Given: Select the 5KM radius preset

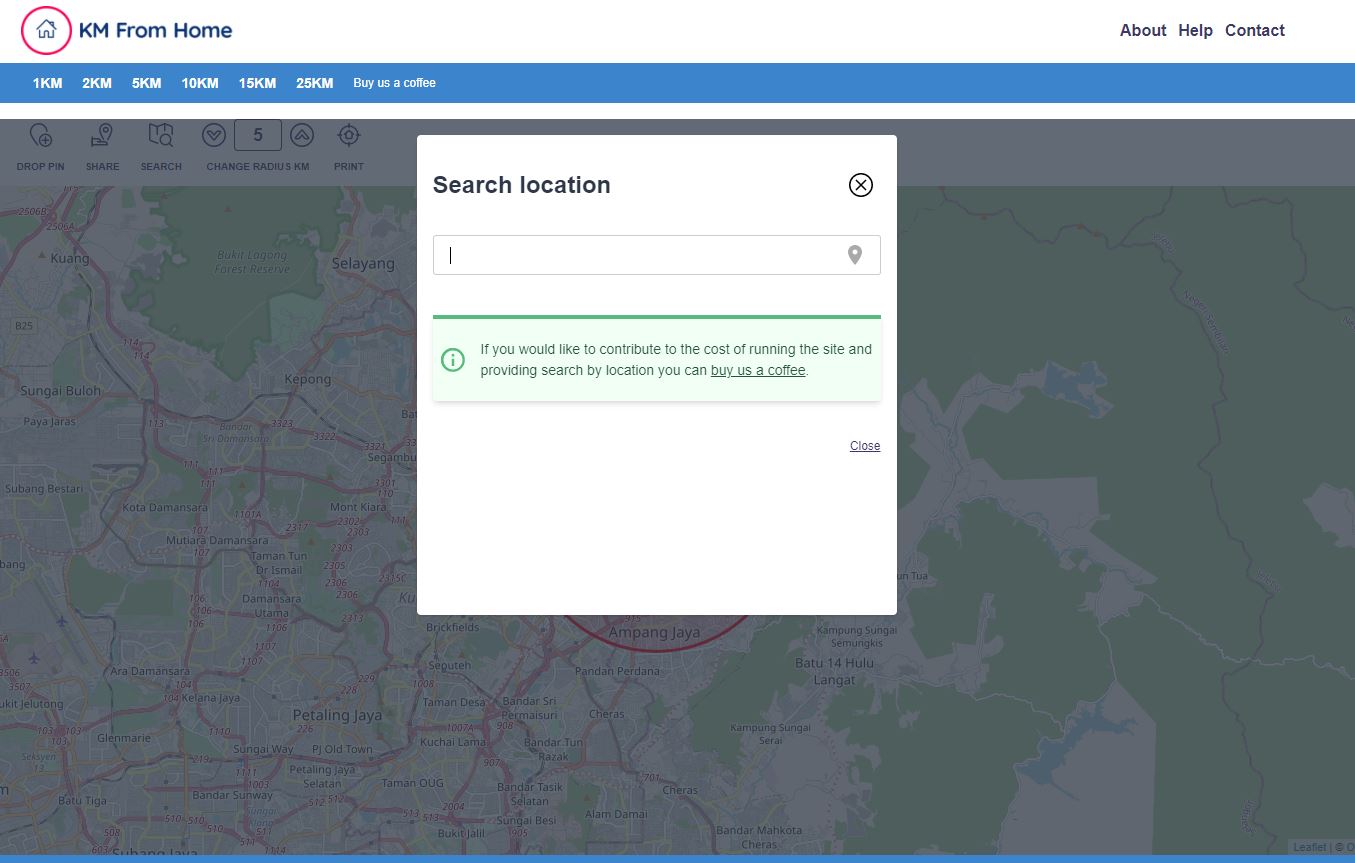Looking at the screenshot, I should pos(146,83).
